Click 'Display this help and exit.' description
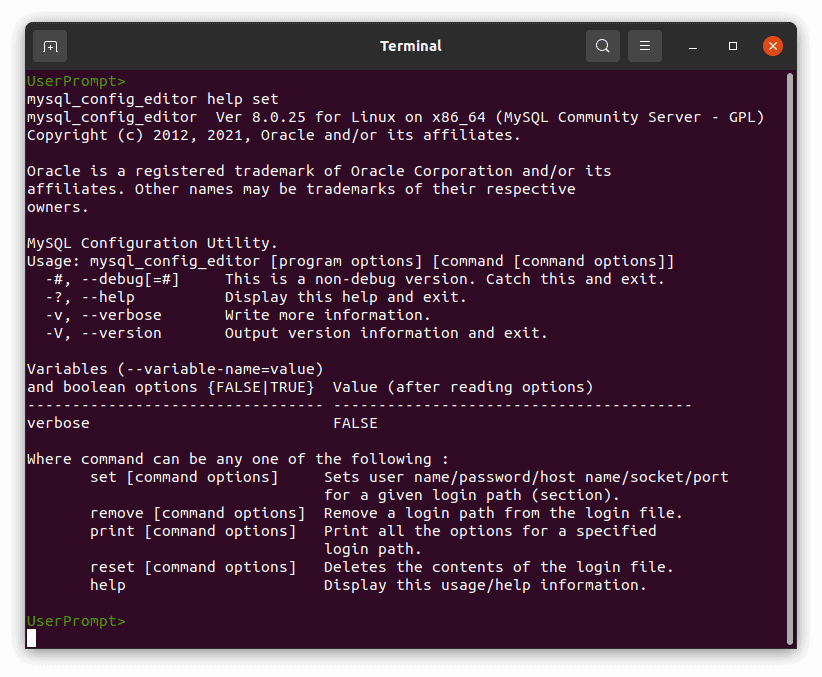This screenshot has height=677, width=822. [345, 297]
